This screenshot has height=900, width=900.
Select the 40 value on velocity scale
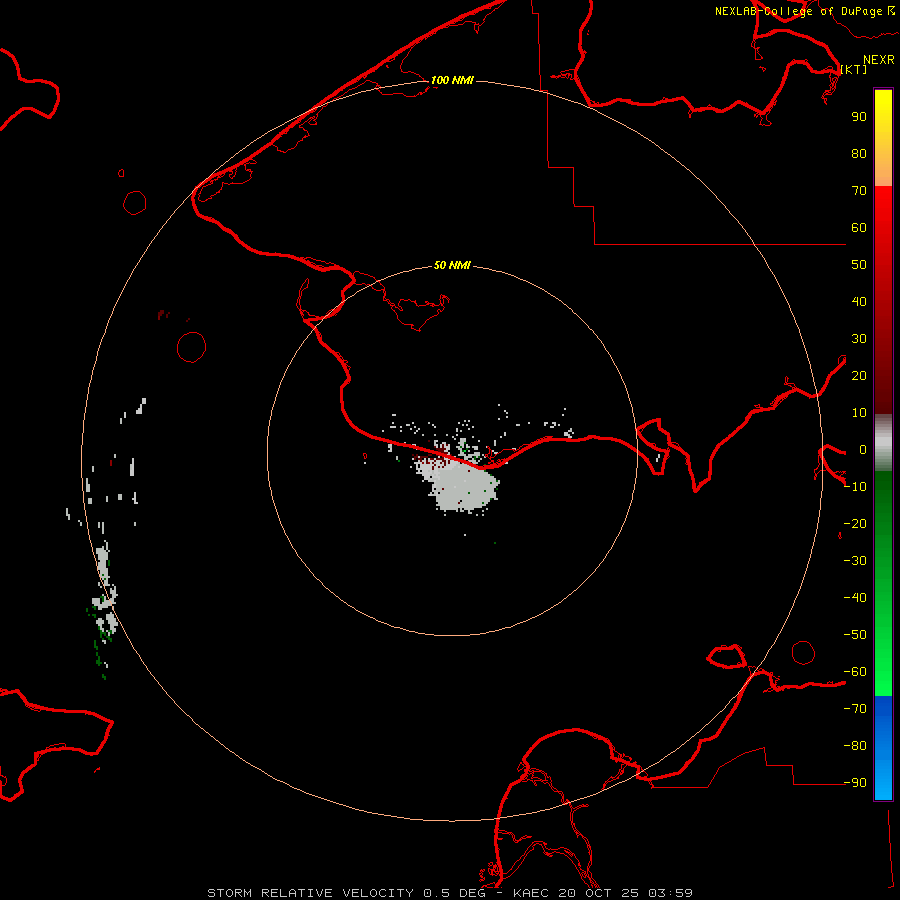(859, 301)
